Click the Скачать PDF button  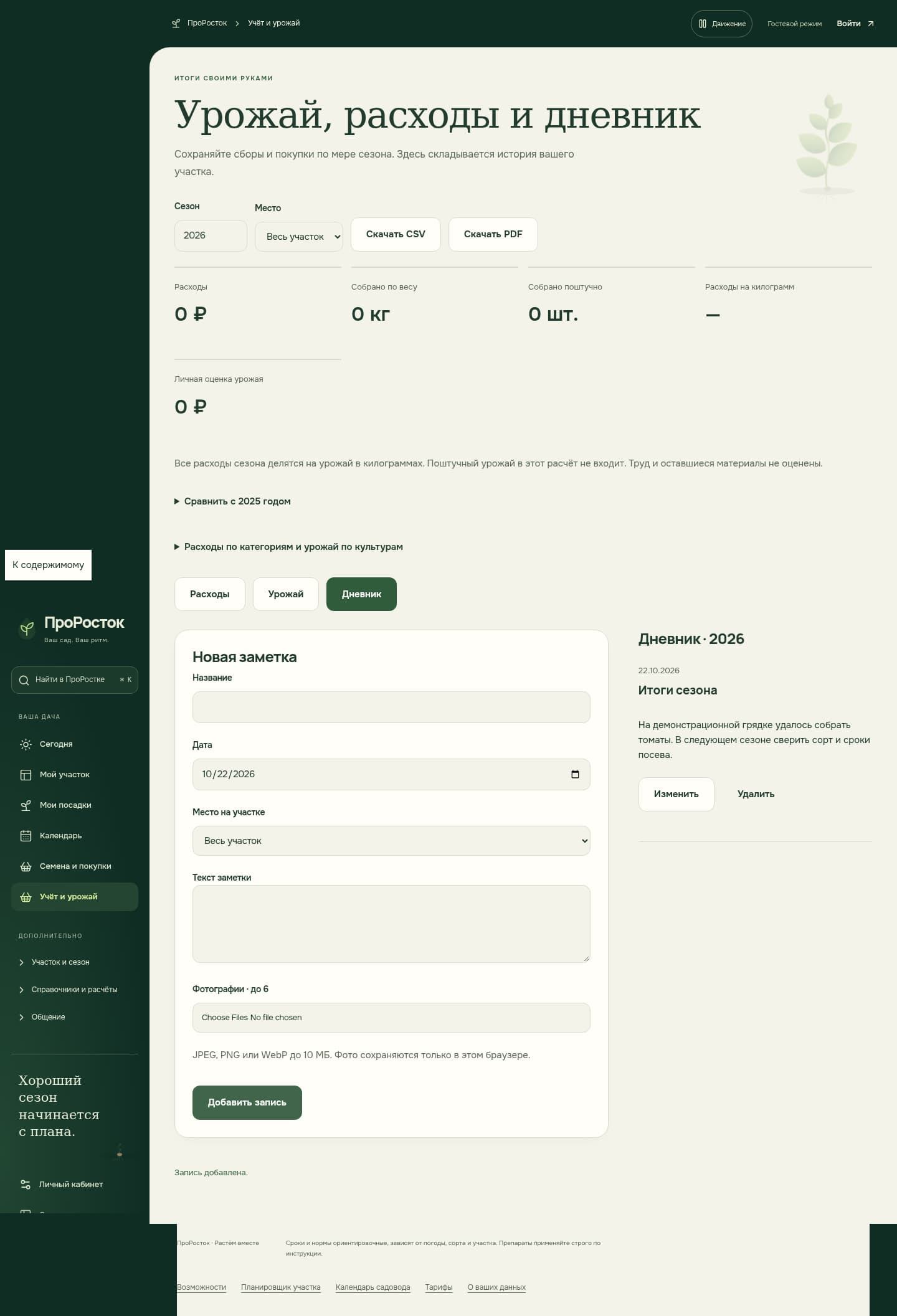493,234
